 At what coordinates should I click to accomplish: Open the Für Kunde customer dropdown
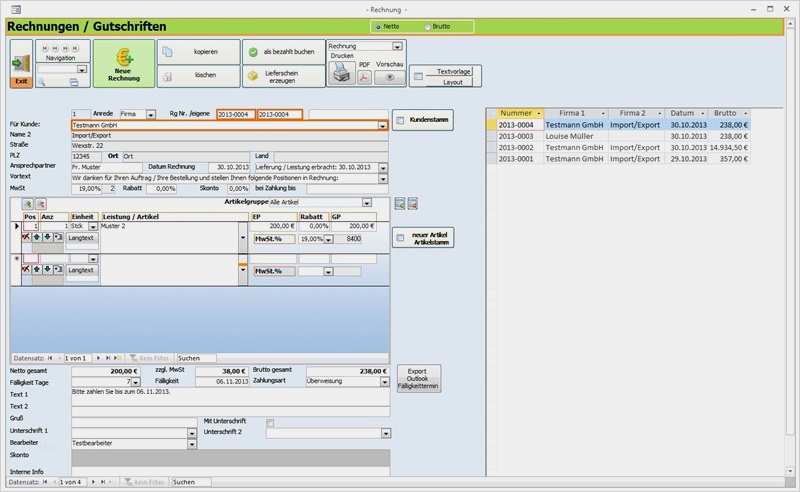point(383,125)
